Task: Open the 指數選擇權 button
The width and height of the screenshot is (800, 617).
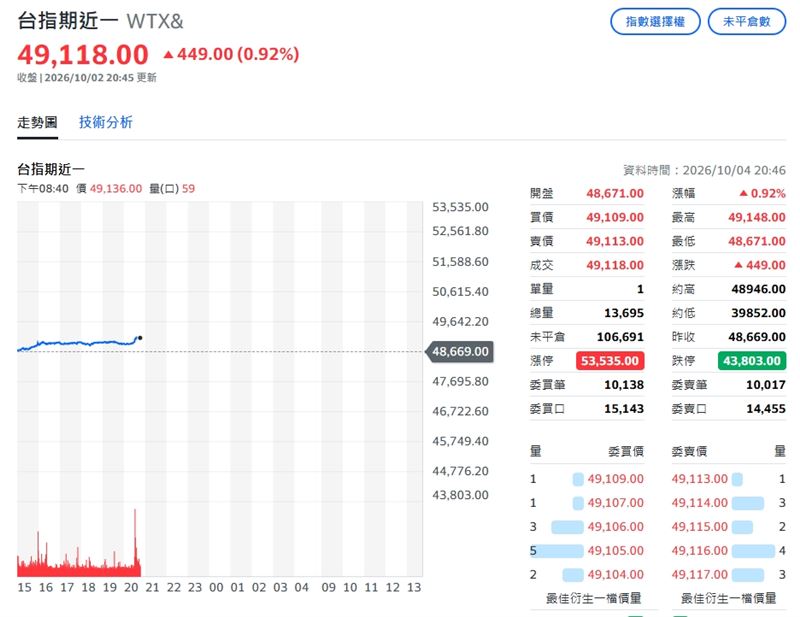Action: point(655,21)
